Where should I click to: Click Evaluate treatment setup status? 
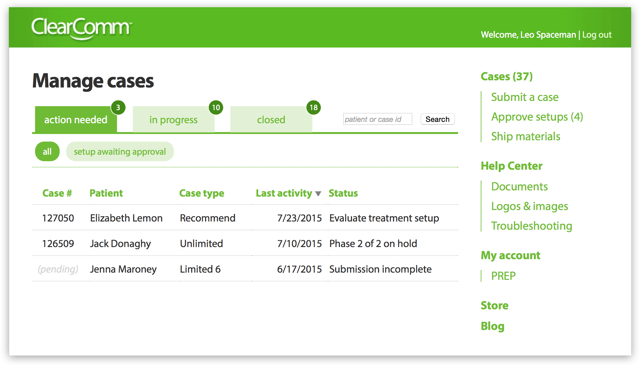[384, 218]
